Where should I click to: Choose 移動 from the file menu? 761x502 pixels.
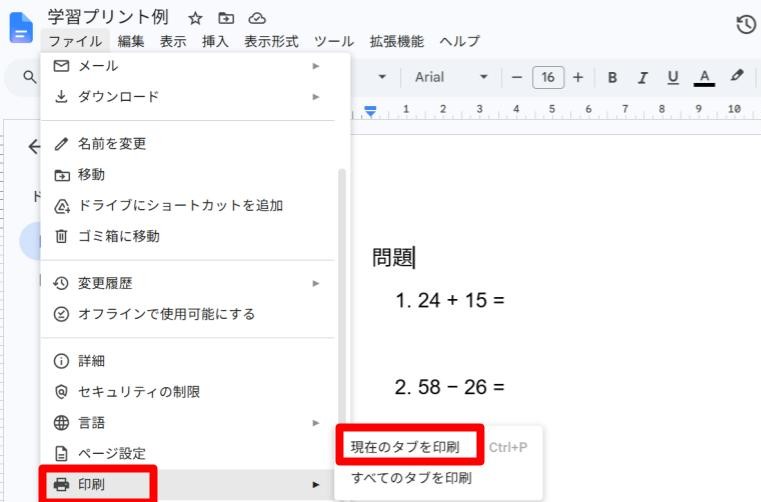point(189,175)
